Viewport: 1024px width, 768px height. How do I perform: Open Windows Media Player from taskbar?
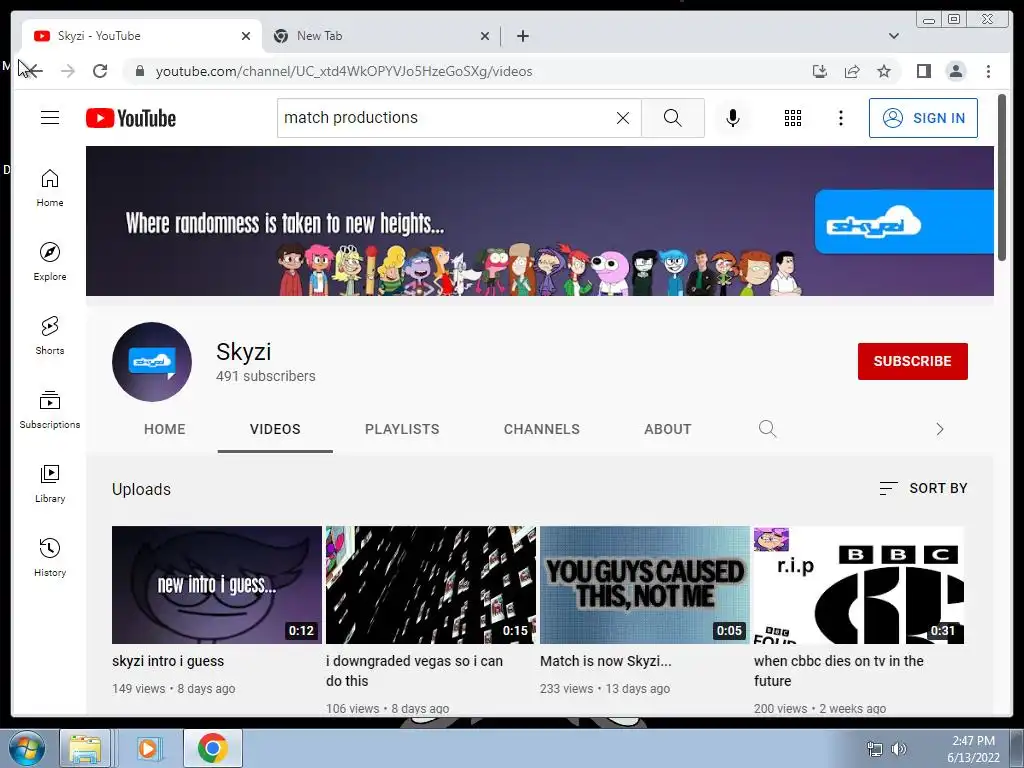[149, 748]
